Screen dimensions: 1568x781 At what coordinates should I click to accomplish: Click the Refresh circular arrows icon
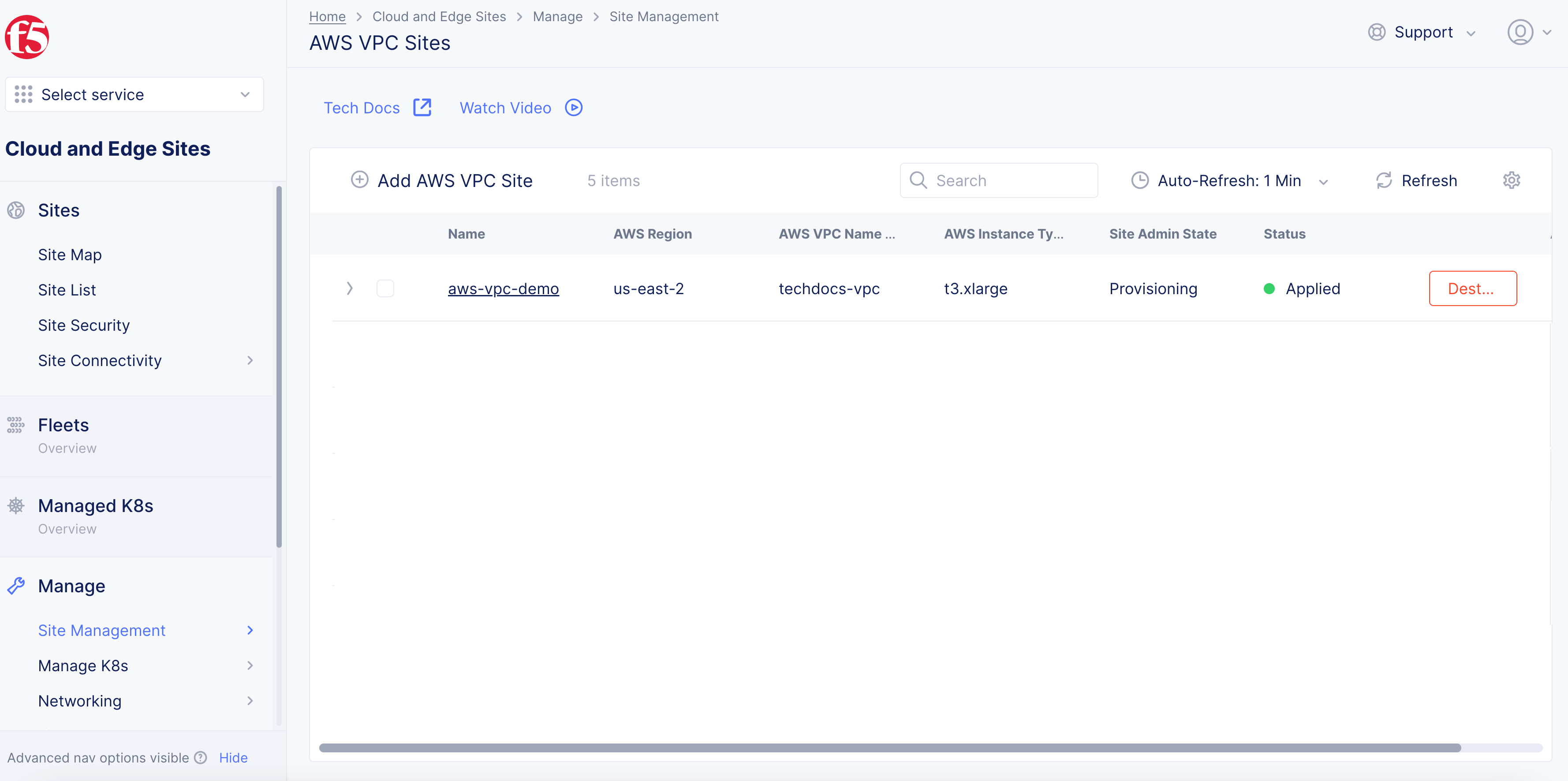[1384, 180]
